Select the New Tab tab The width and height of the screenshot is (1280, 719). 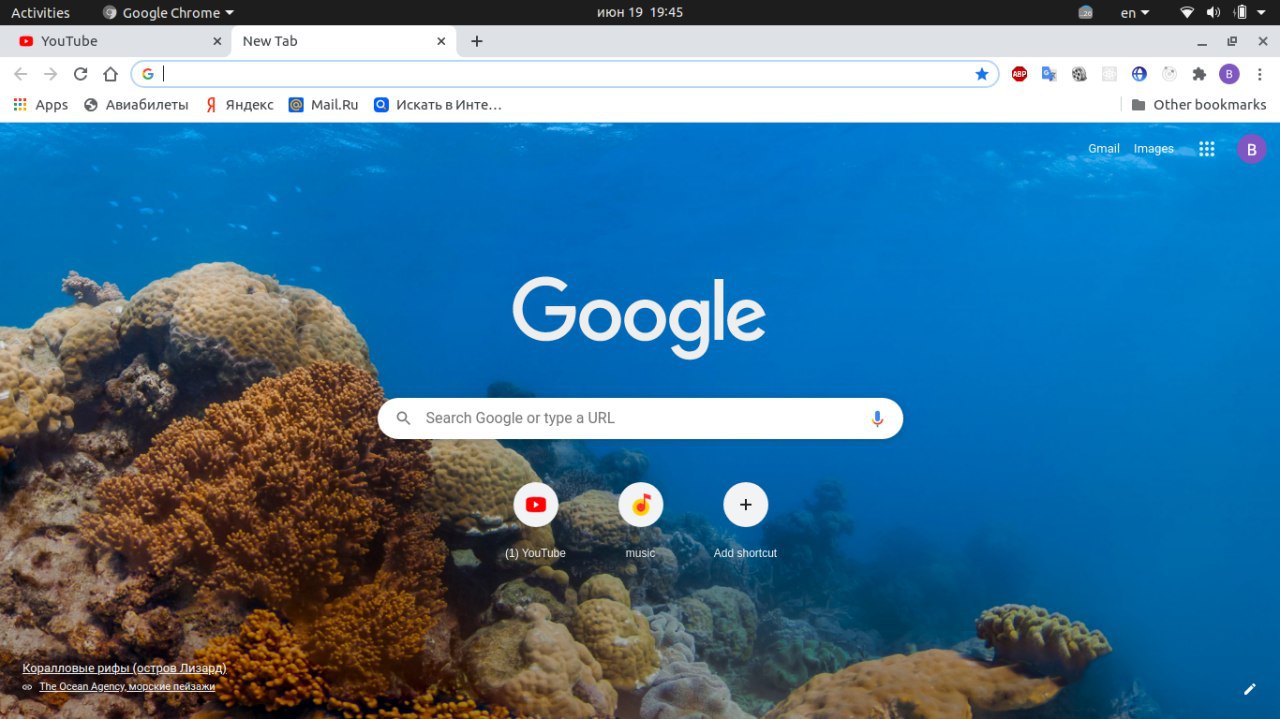[x=344, y=41]
